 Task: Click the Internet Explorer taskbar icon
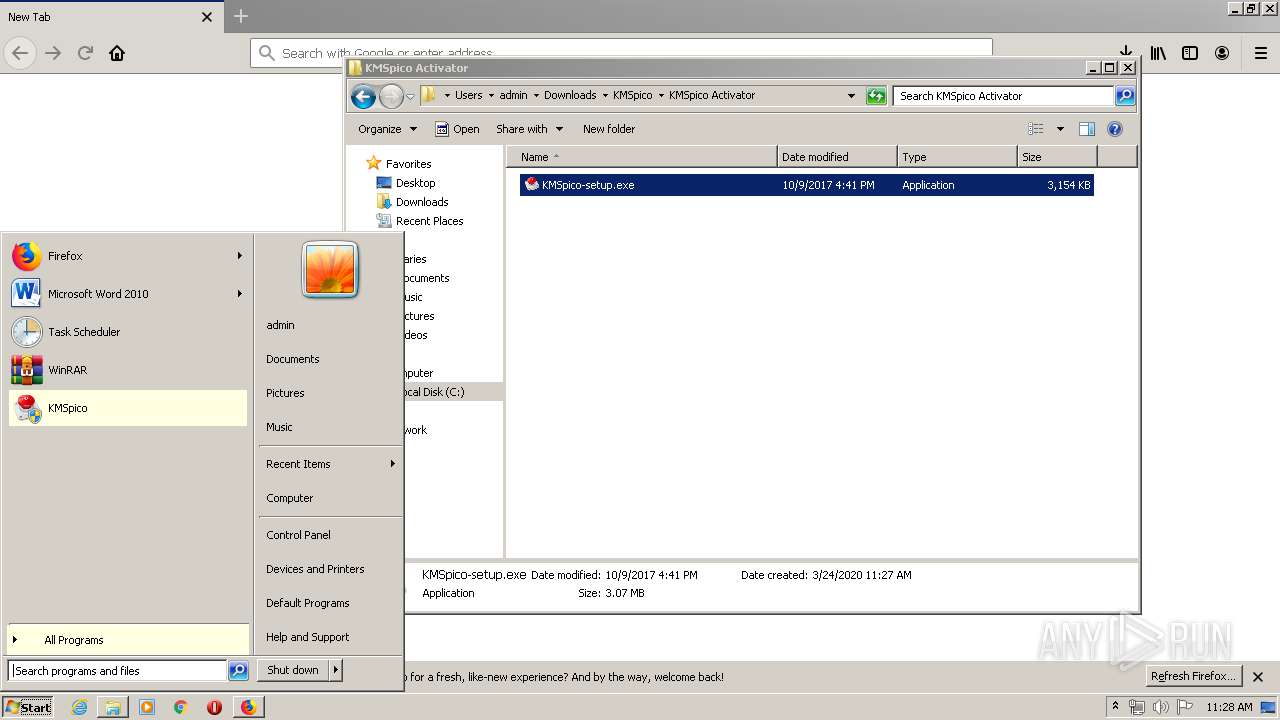point(79,707)
